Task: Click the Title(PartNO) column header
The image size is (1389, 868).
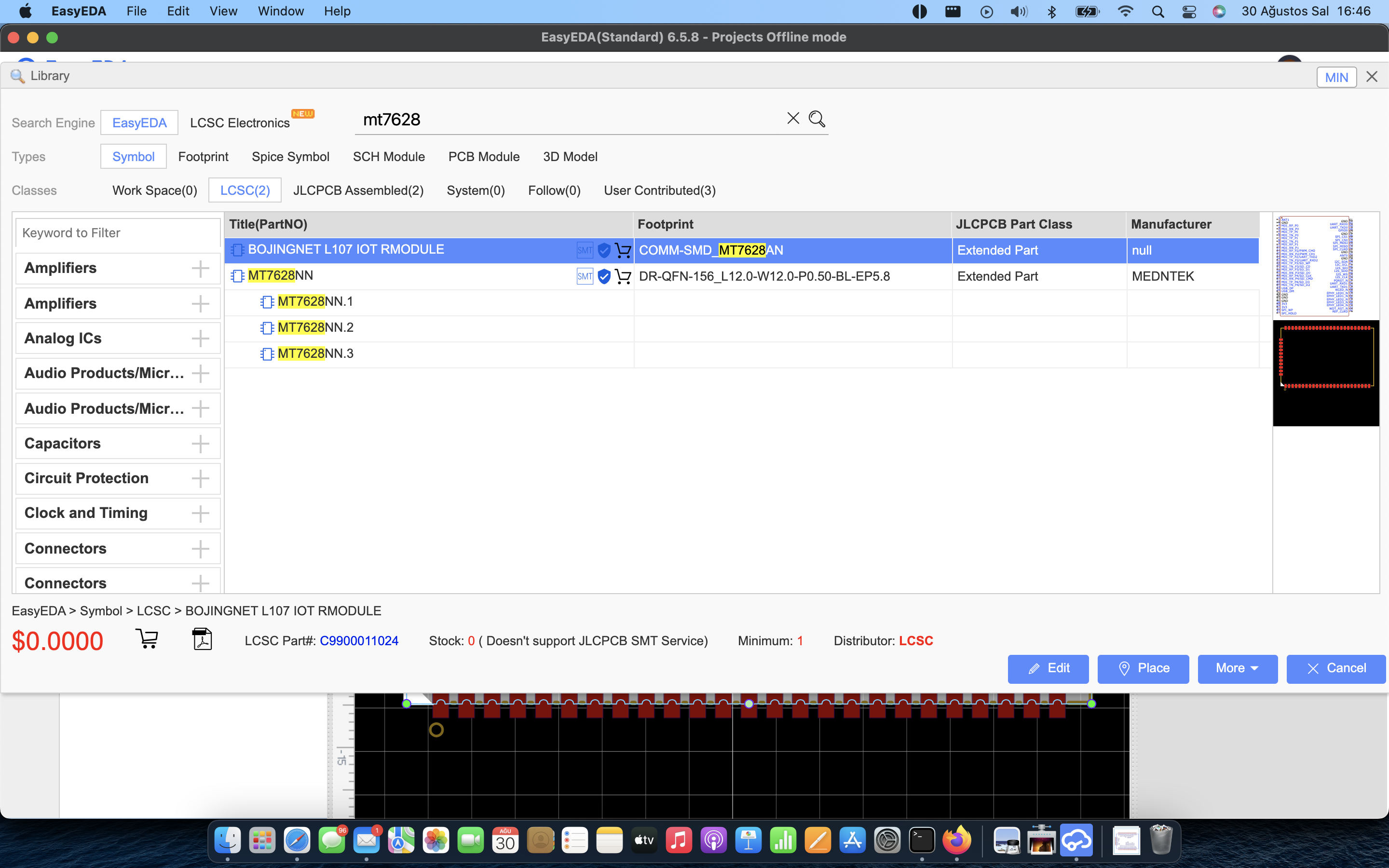Action: 429,224
